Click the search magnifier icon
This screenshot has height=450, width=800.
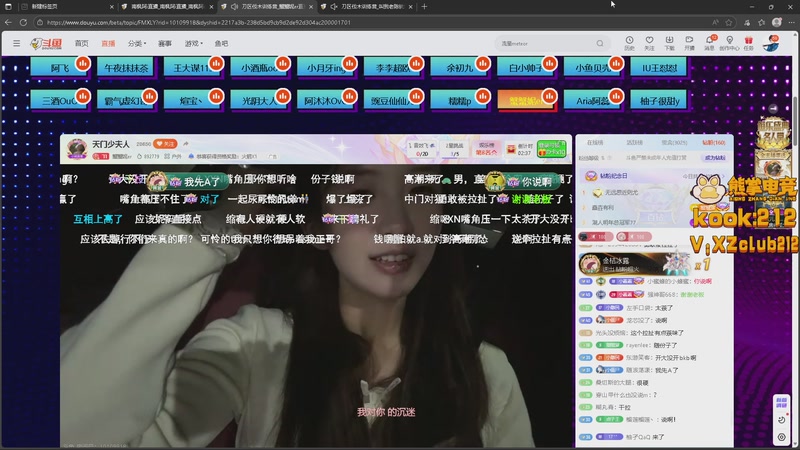pos(600,43)
